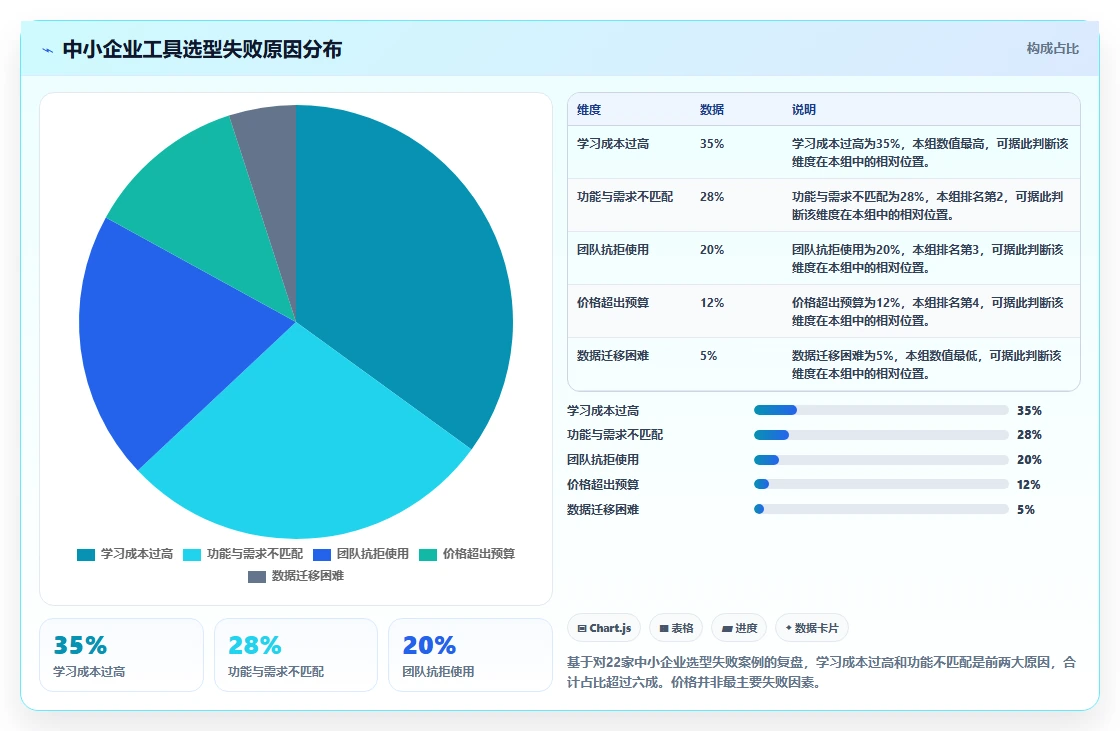
Task: Click 学习成本过高 progress row label
Action: pyautogui.click(x=603, y=410)
